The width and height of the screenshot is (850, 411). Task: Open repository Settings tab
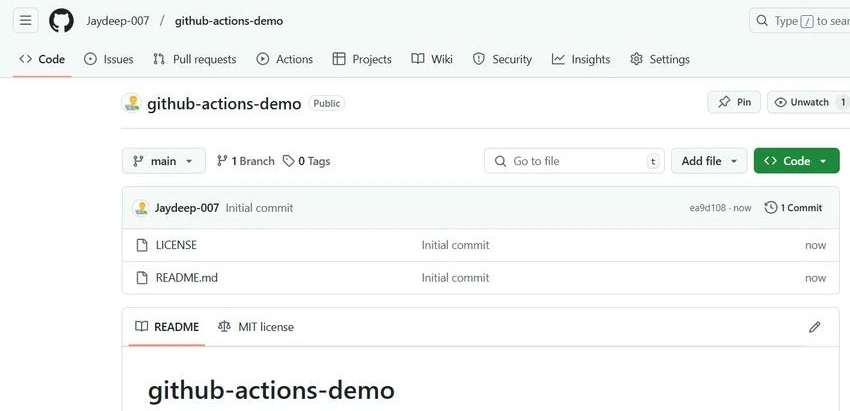[x=660, y=59]
